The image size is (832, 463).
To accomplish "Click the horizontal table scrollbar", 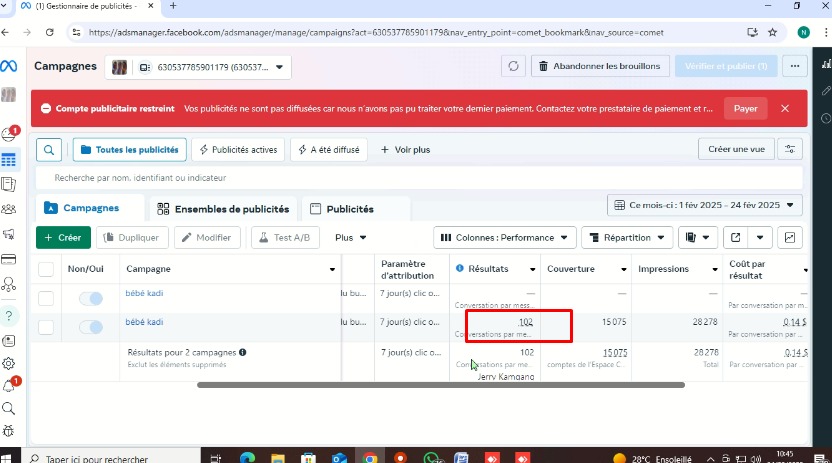I will [x=441, y=385].
